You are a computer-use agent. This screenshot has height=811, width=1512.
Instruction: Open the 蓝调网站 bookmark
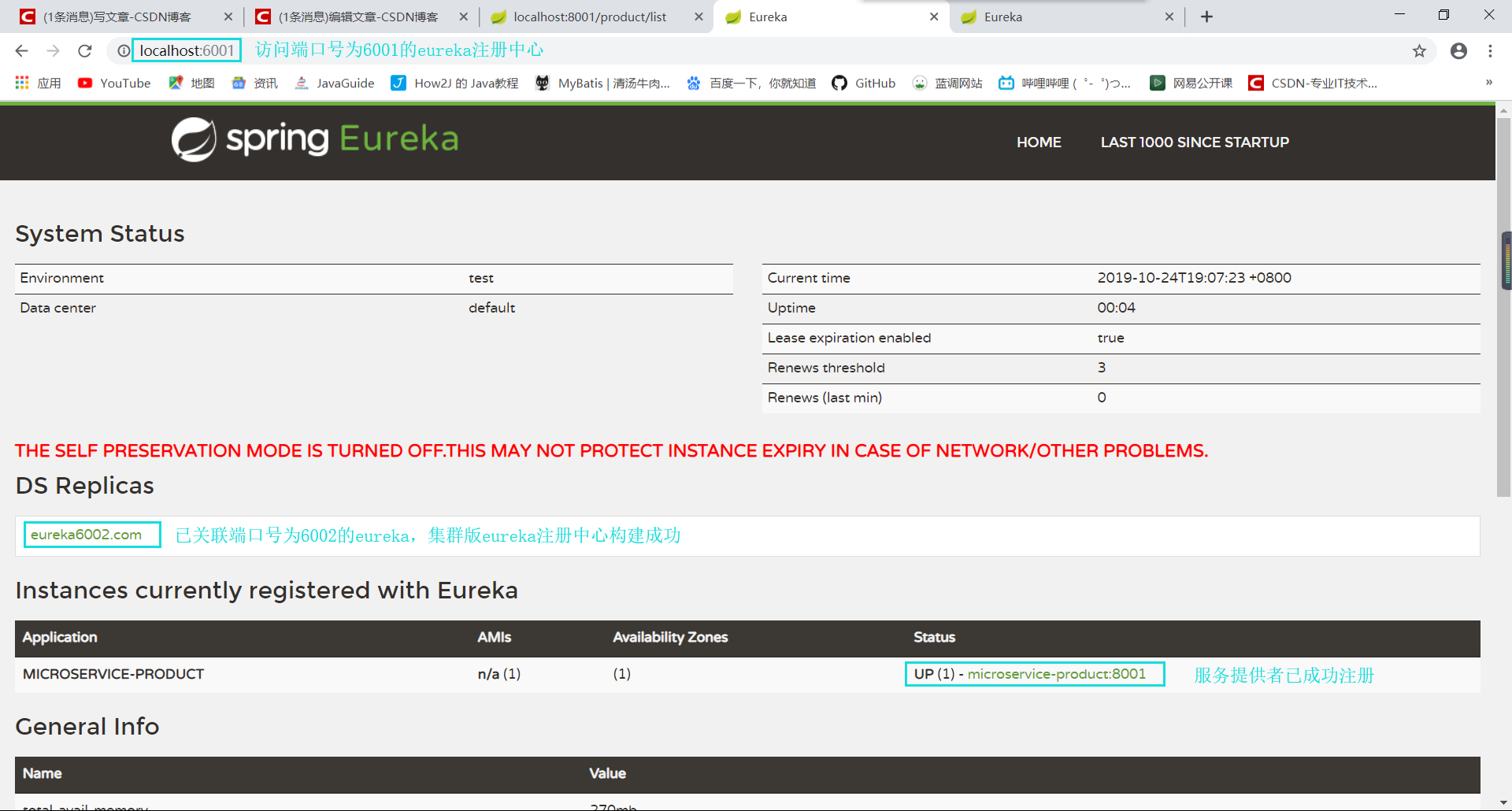(947, 83)
